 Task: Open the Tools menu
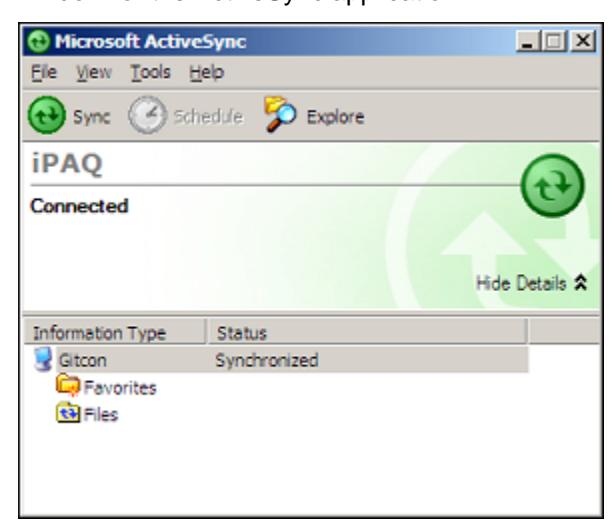[x=151, y=73]
